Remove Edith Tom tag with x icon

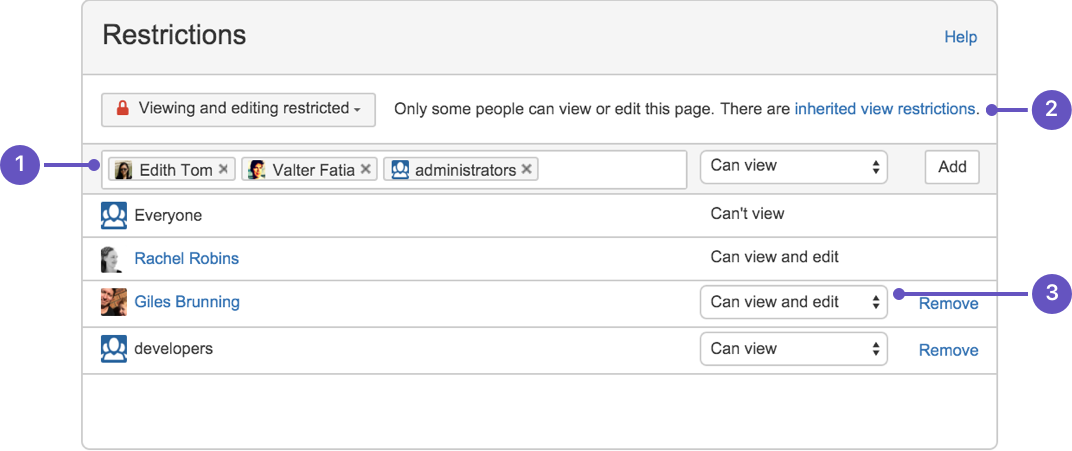[223, 169]
